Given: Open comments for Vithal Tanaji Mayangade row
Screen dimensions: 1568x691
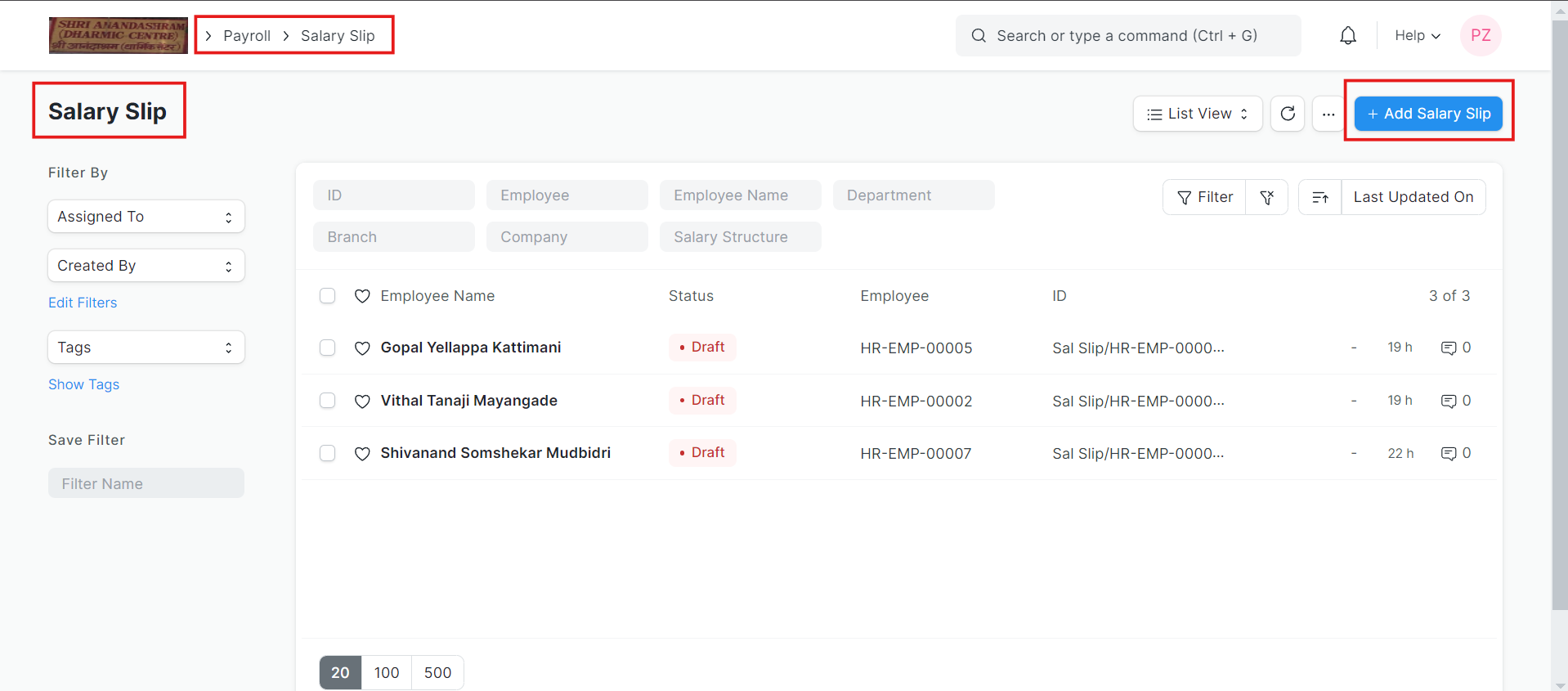Looking at the screenshot, I should pyautogui.click(x=1455, y=401).
